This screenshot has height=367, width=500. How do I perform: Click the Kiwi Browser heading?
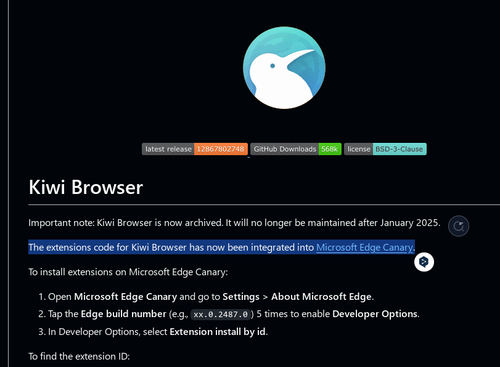(x=86, y=187)
